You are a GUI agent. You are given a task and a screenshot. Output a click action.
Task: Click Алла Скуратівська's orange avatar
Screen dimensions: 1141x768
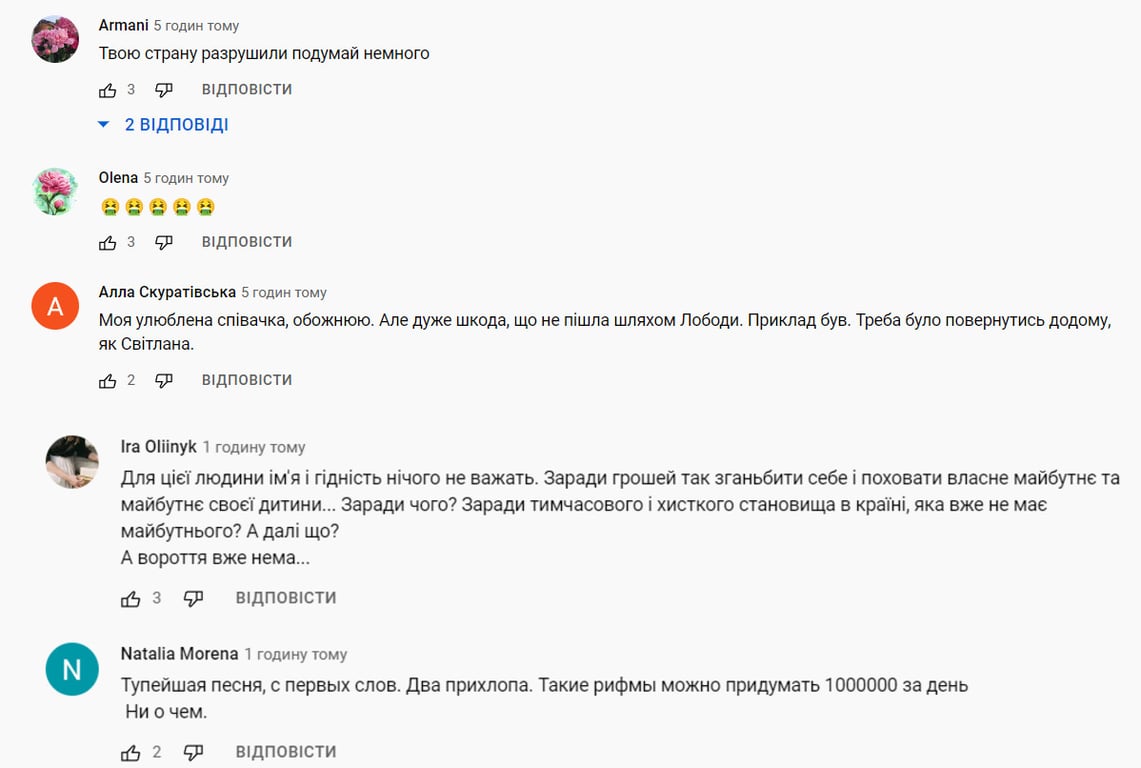tap(56, 306)
